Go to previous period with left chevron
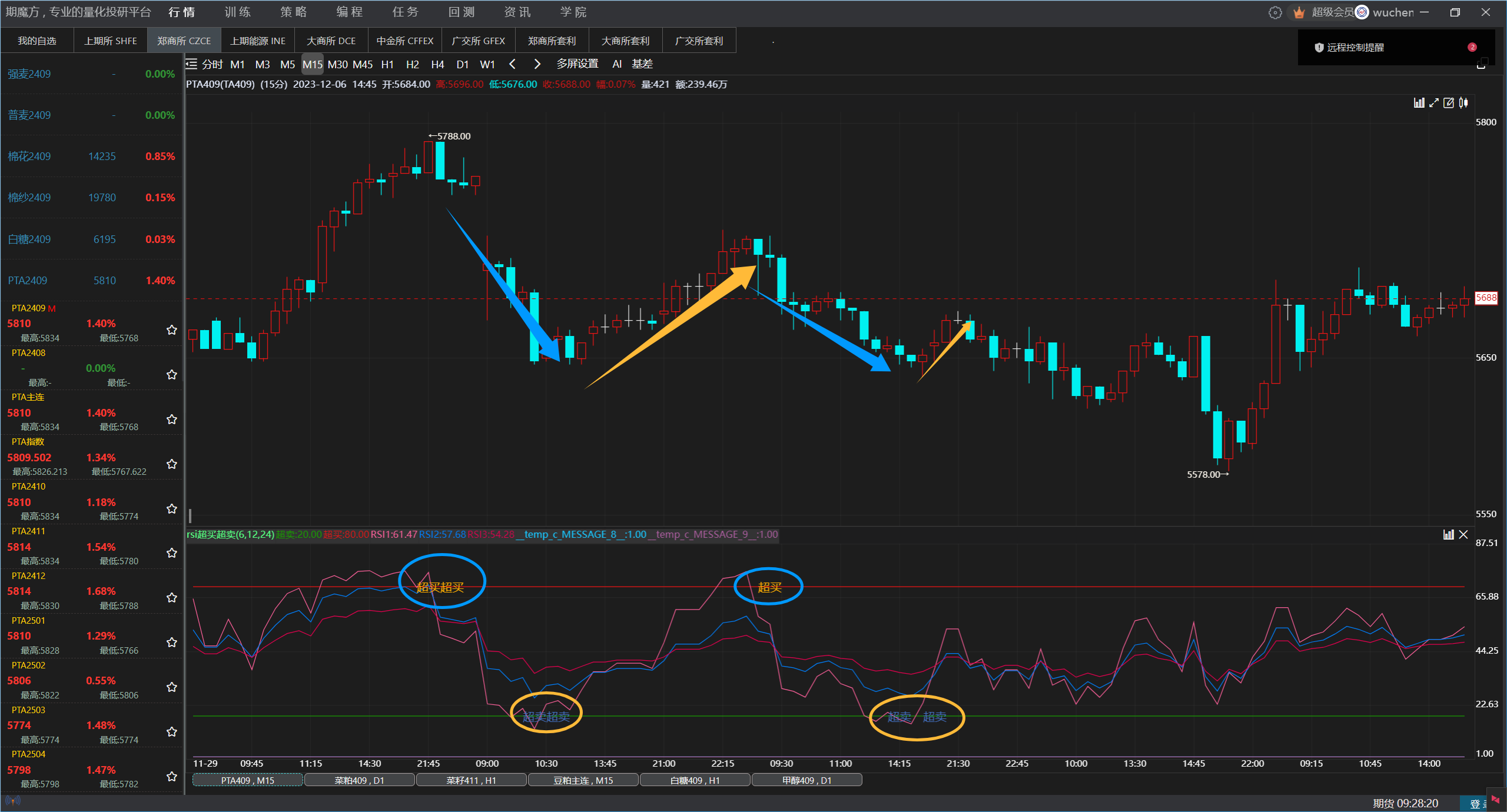The height and width of the screenshot is (812, 1507). click(512, 64)
